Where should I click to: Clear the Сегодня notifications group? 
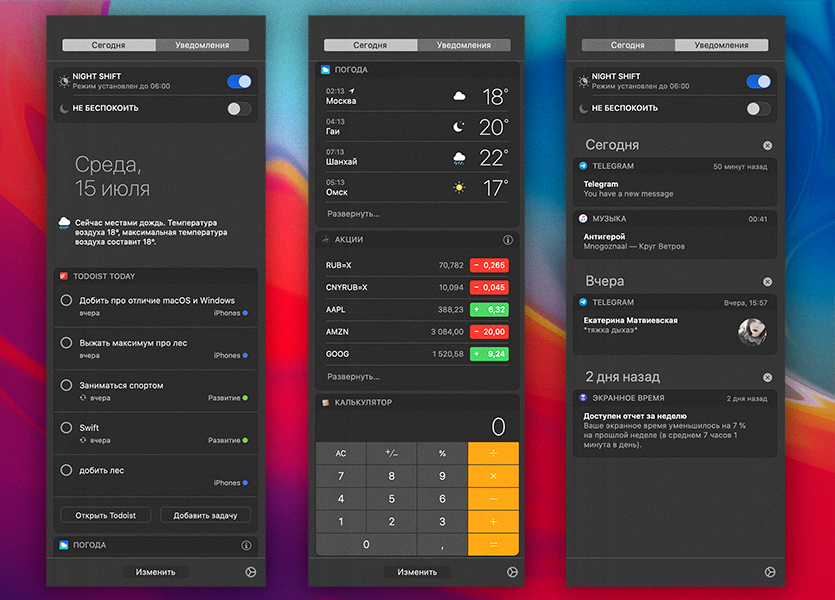click(x=767, y=145)
